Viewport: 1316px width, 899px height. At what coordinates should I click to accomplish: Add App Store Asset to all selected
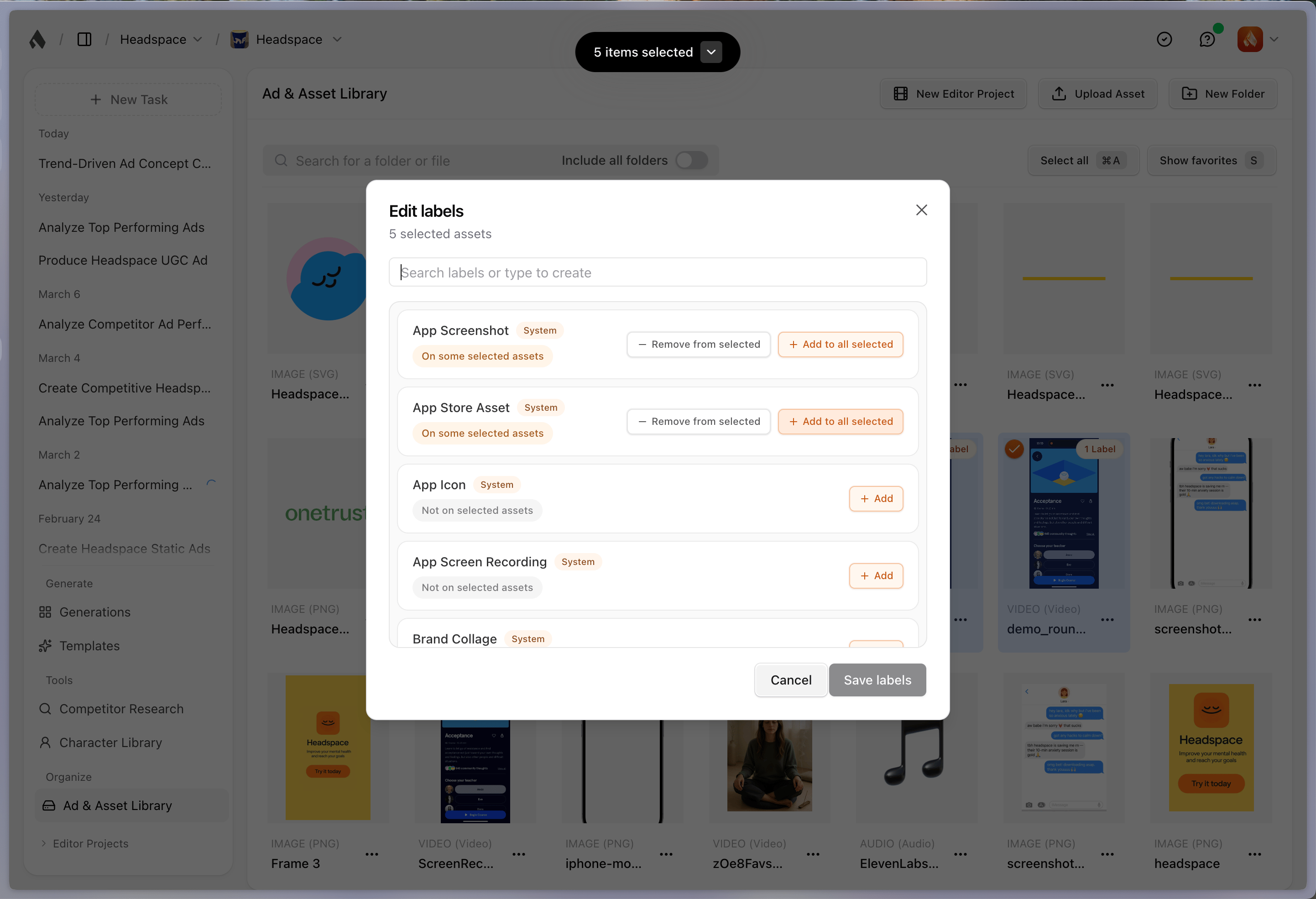841,421
